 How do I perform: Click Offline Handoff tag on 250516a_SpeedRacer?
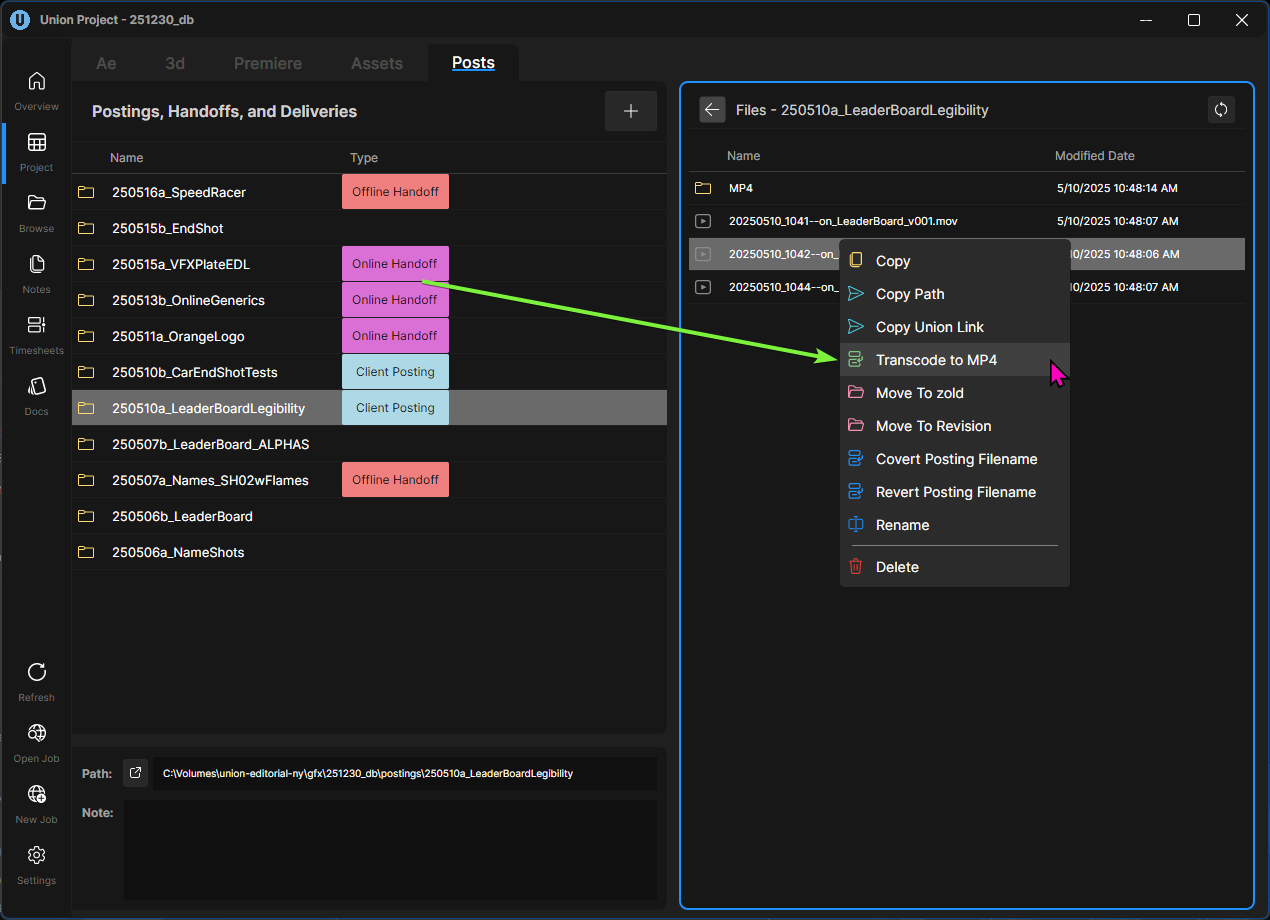[x=395, y=192]
